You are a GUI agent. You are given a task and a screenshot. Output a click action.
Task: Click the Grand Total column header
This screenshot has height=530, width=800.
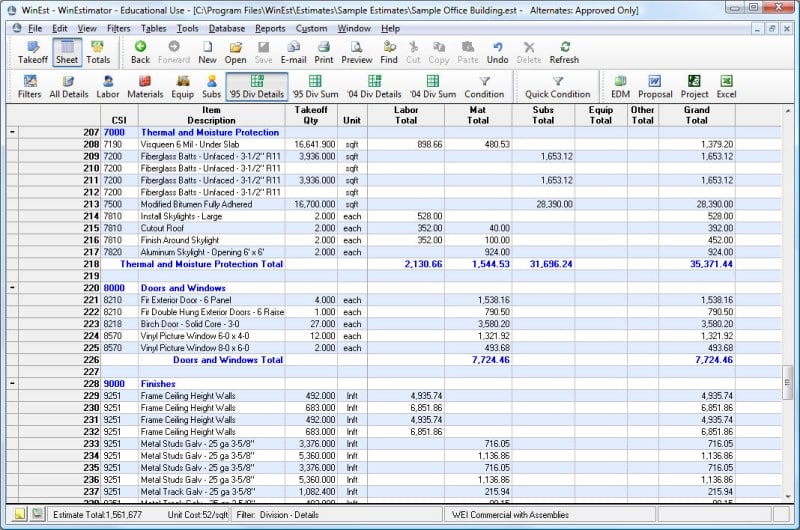coord(696,115)
